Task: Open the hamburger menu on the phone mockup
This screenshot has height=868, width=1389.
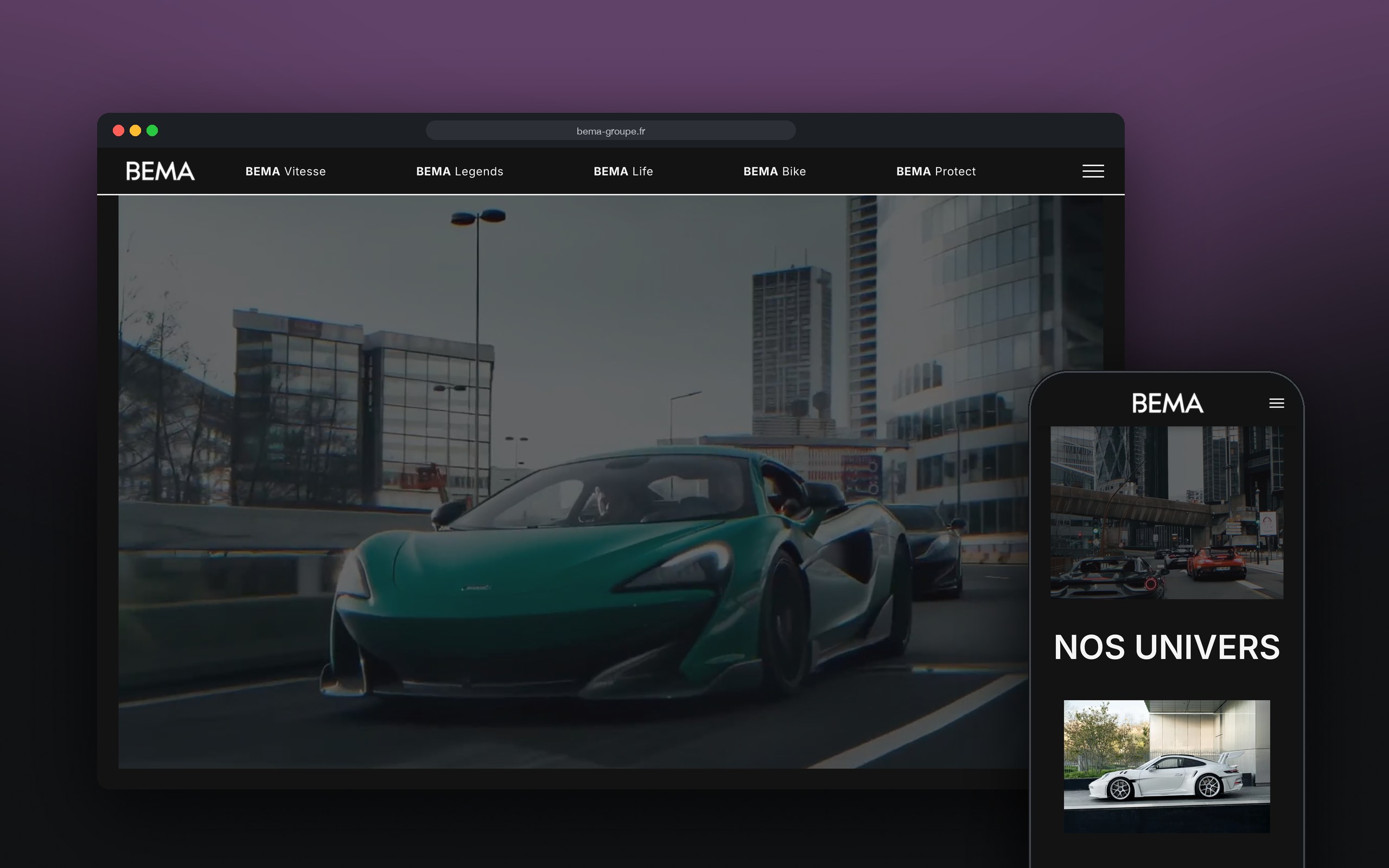Action: pyautogui.click(x=1277, y=403)
